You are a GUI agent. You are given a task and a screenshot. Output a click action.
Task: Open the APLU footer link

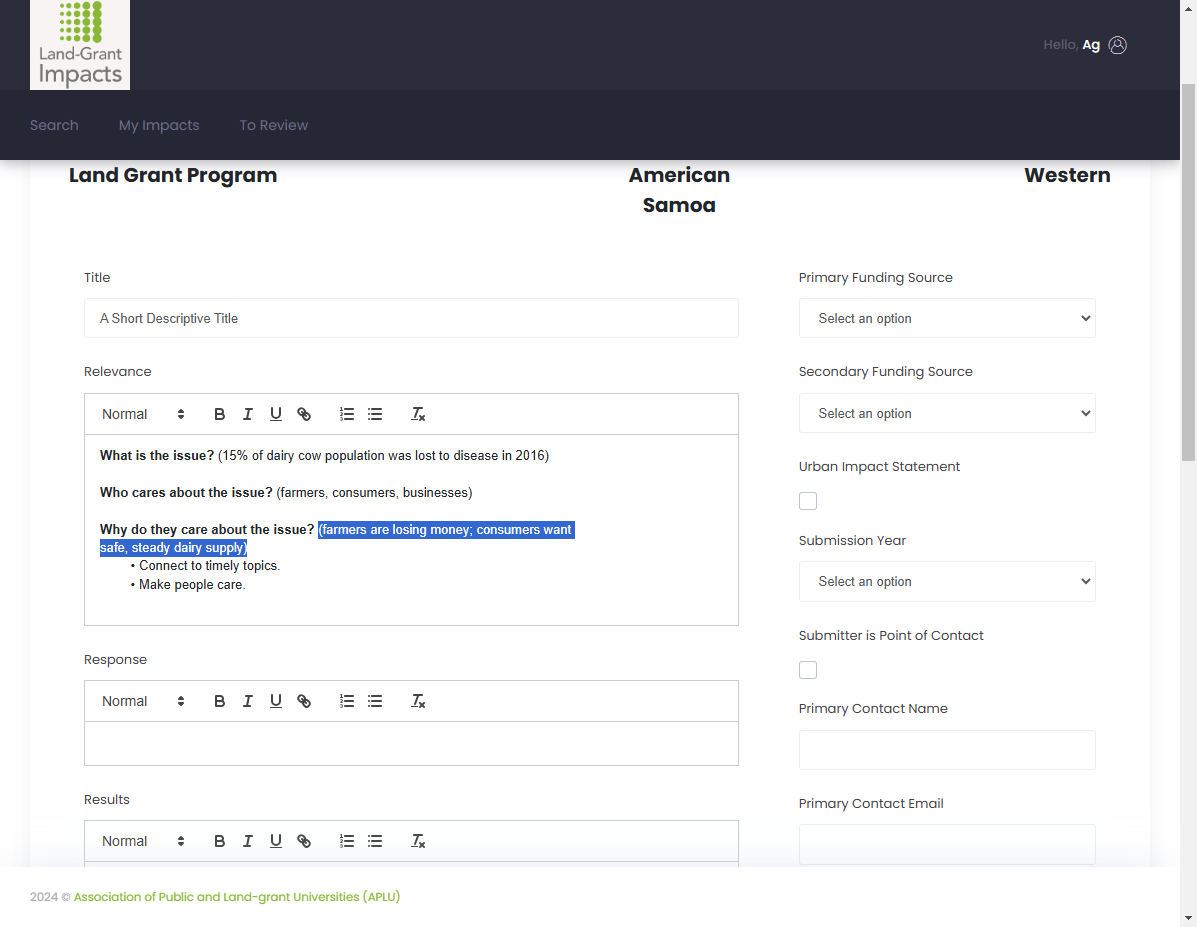click(237, 896)
